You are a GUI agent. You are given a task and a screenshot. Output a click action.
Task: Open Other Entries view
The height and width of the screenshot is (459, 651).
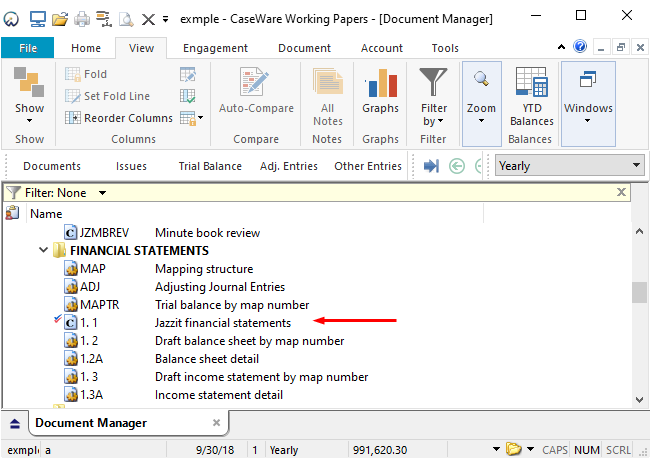pos(368,166)
